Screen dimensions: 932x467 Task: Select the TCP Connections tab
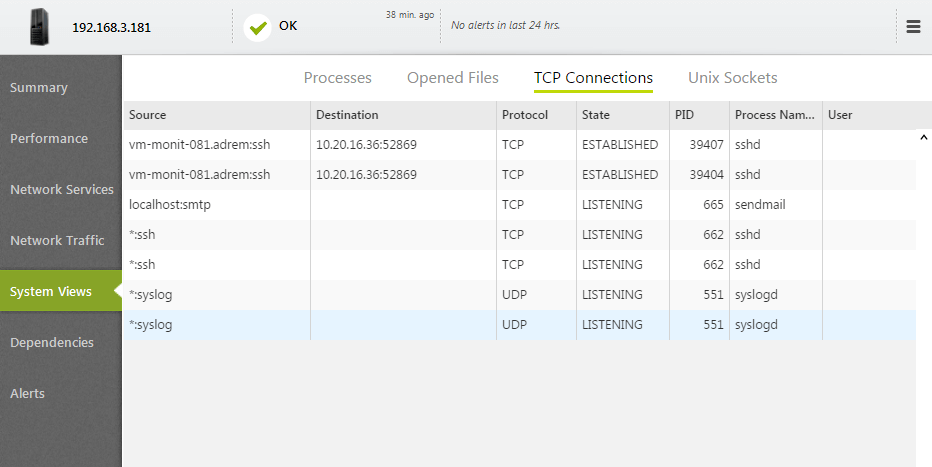pyautogui.click(x=593, y=78)
